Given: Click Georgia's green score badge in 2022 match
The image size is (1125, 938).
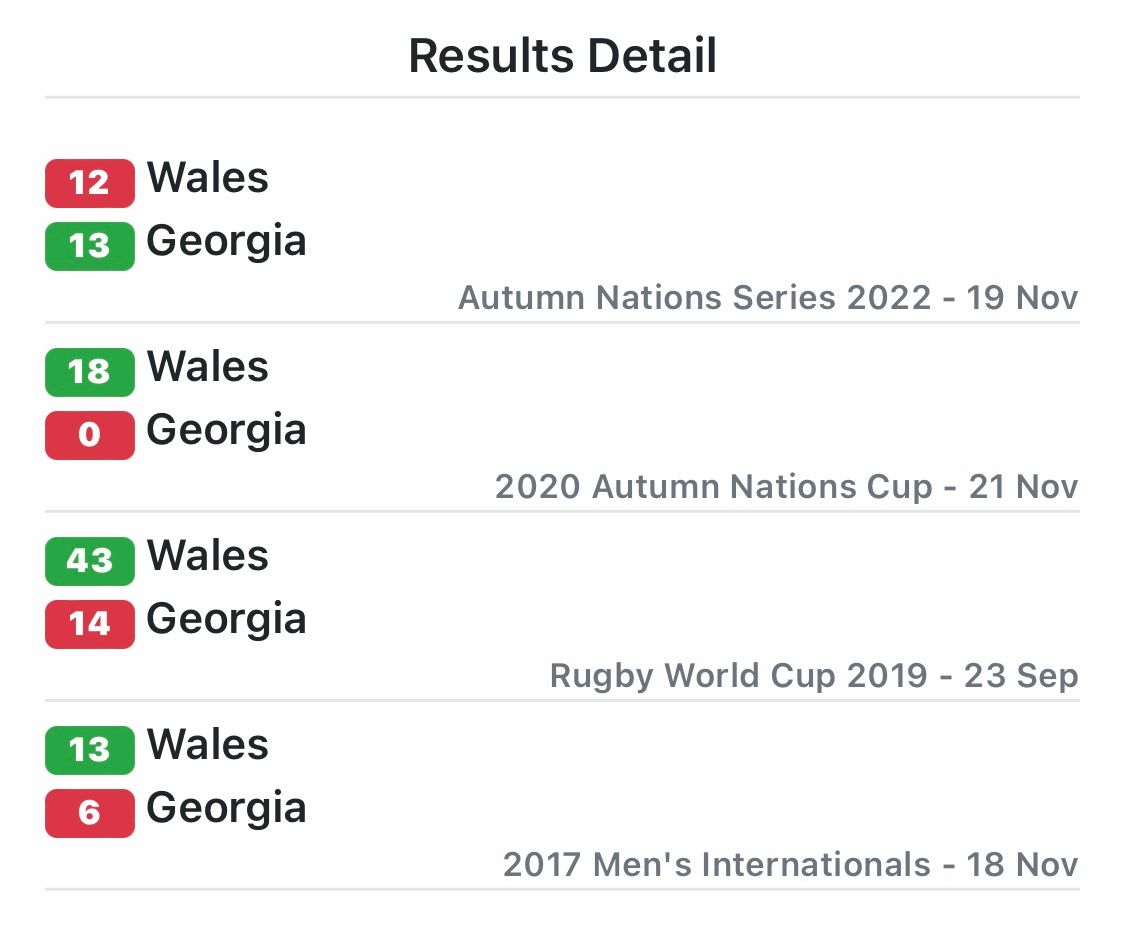Looking at the screenshot, I should click(89, 246).
